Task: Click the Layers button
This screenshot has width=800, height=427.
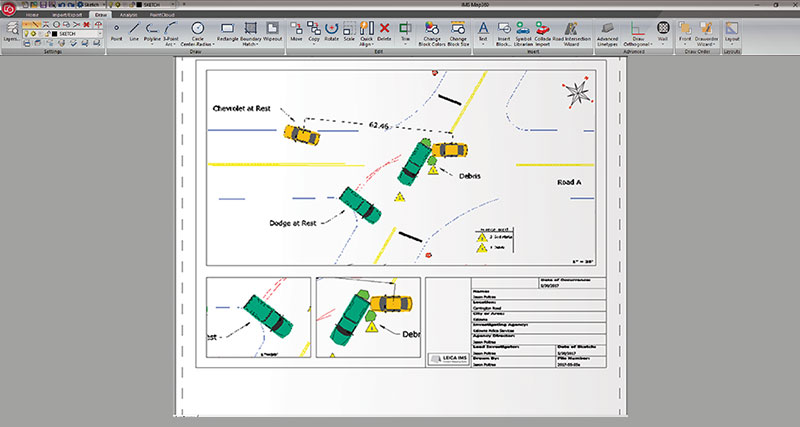Action: click(x=9, y=32)
